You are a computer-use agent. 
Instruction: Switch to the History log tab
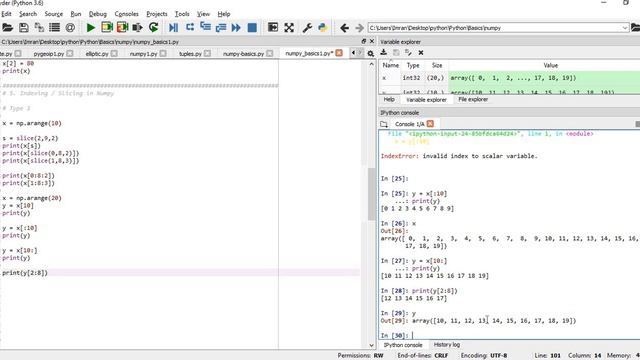point(447,345)
